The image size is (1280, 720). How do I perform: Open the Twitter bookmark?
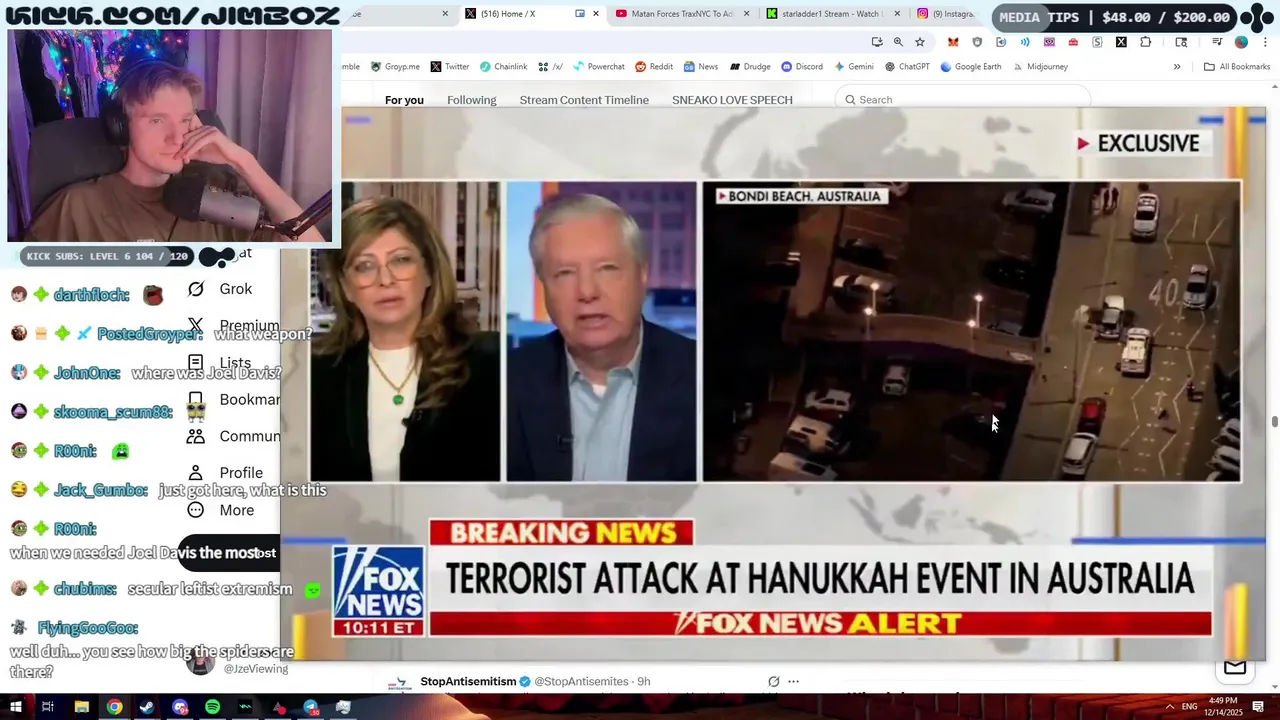[x=450, y=67]
